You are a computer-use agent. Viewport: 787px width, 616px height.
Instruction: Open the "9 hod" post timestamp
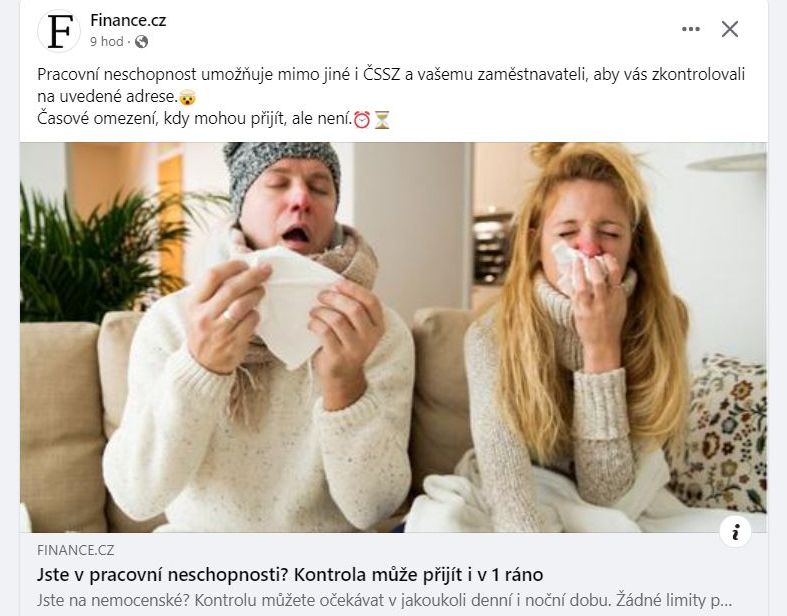tap(106, 42)
